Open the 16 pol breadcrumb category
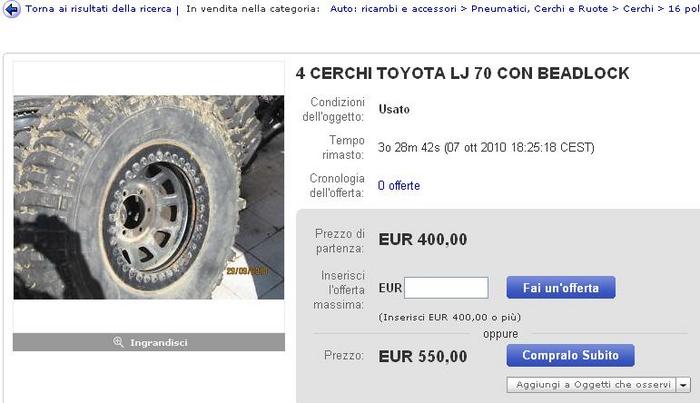The width and height of the screenshot is (700, 403). 683,8
